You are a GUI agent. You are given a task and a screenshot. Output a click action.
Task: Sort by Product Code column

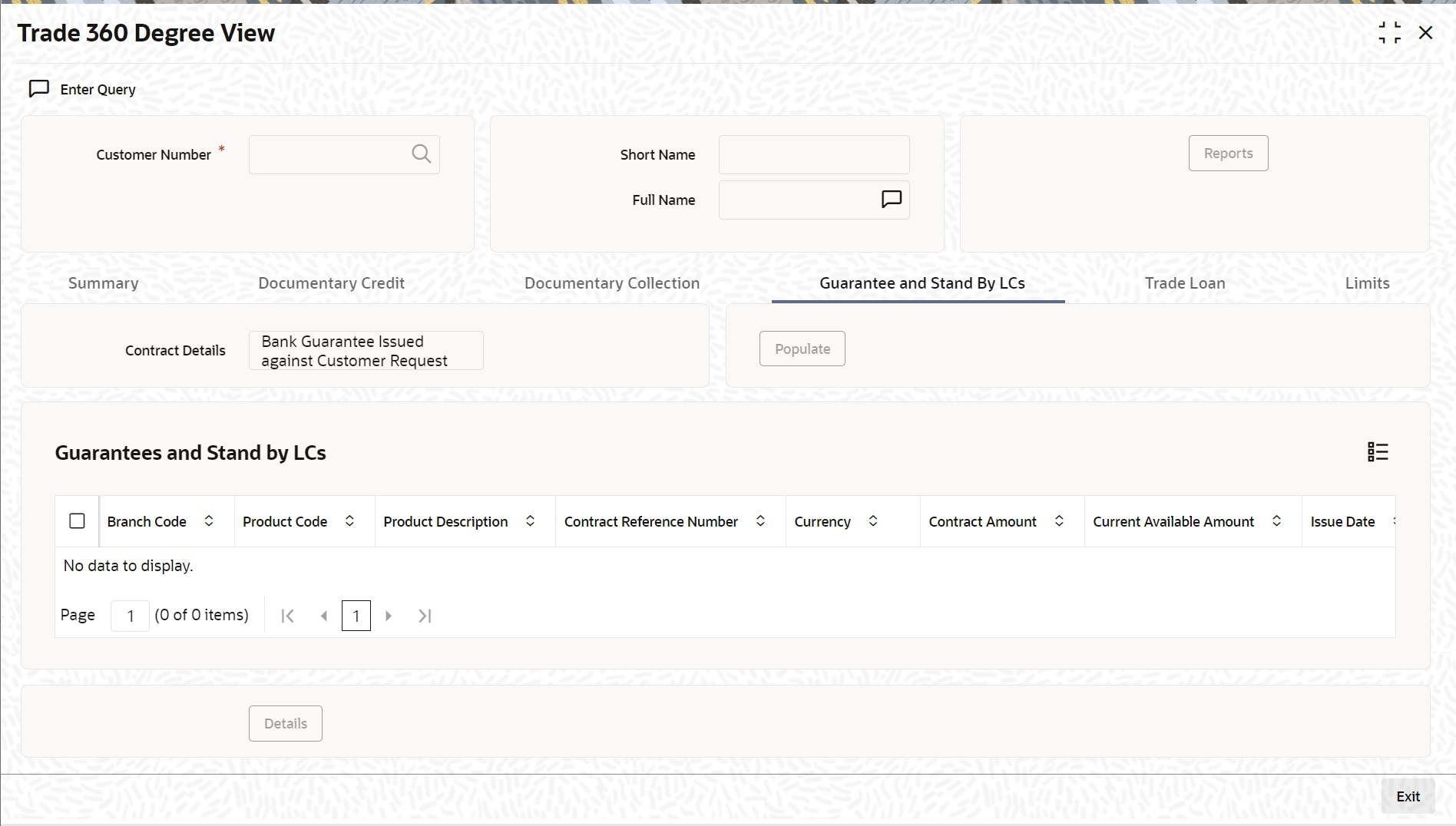click(349, 521)
